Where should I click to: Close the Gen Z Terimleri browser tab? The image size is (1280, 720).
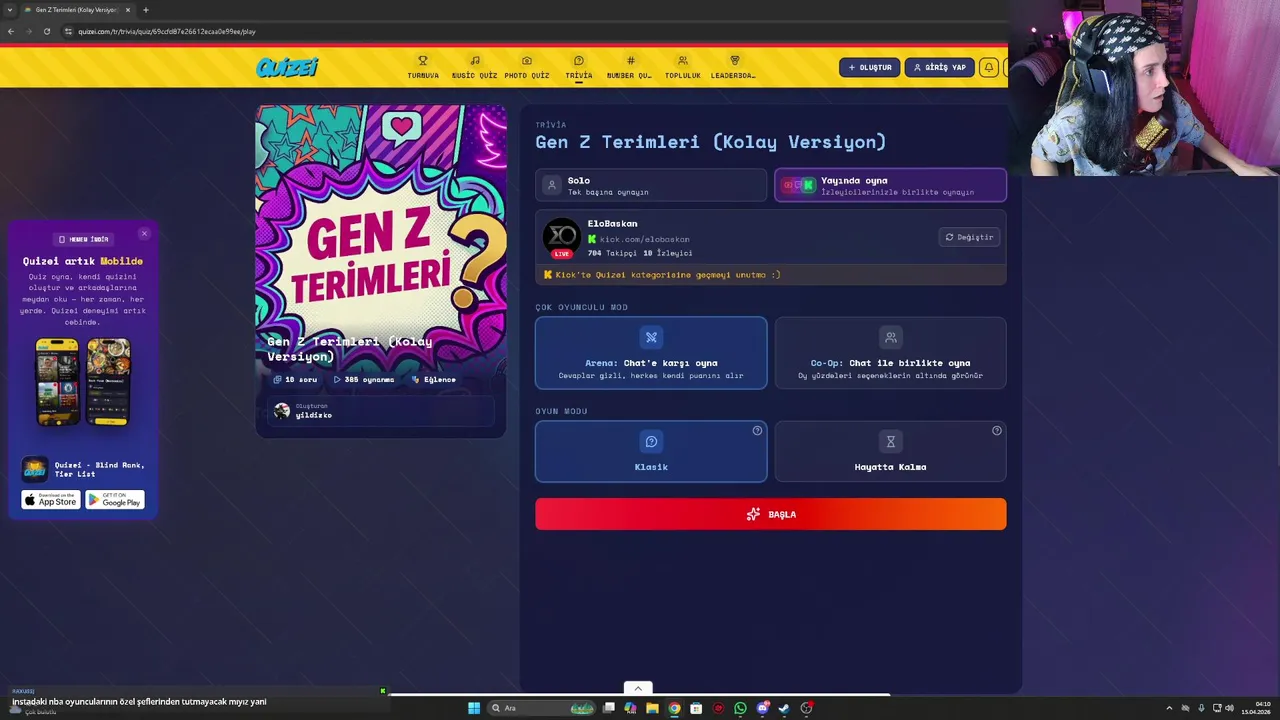point(128,10)
